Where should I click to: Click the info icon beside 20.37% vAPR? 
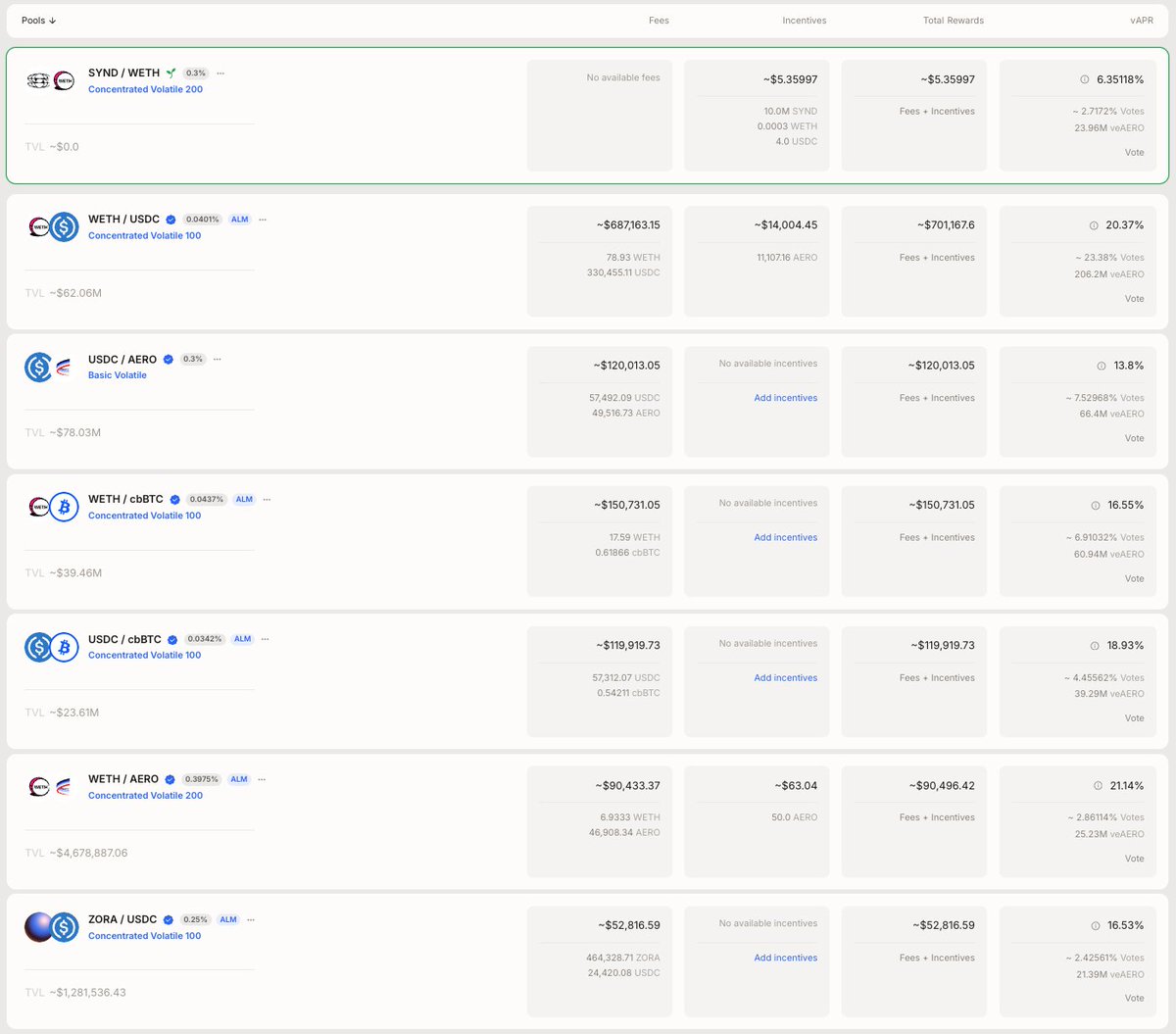[1094, 225]
